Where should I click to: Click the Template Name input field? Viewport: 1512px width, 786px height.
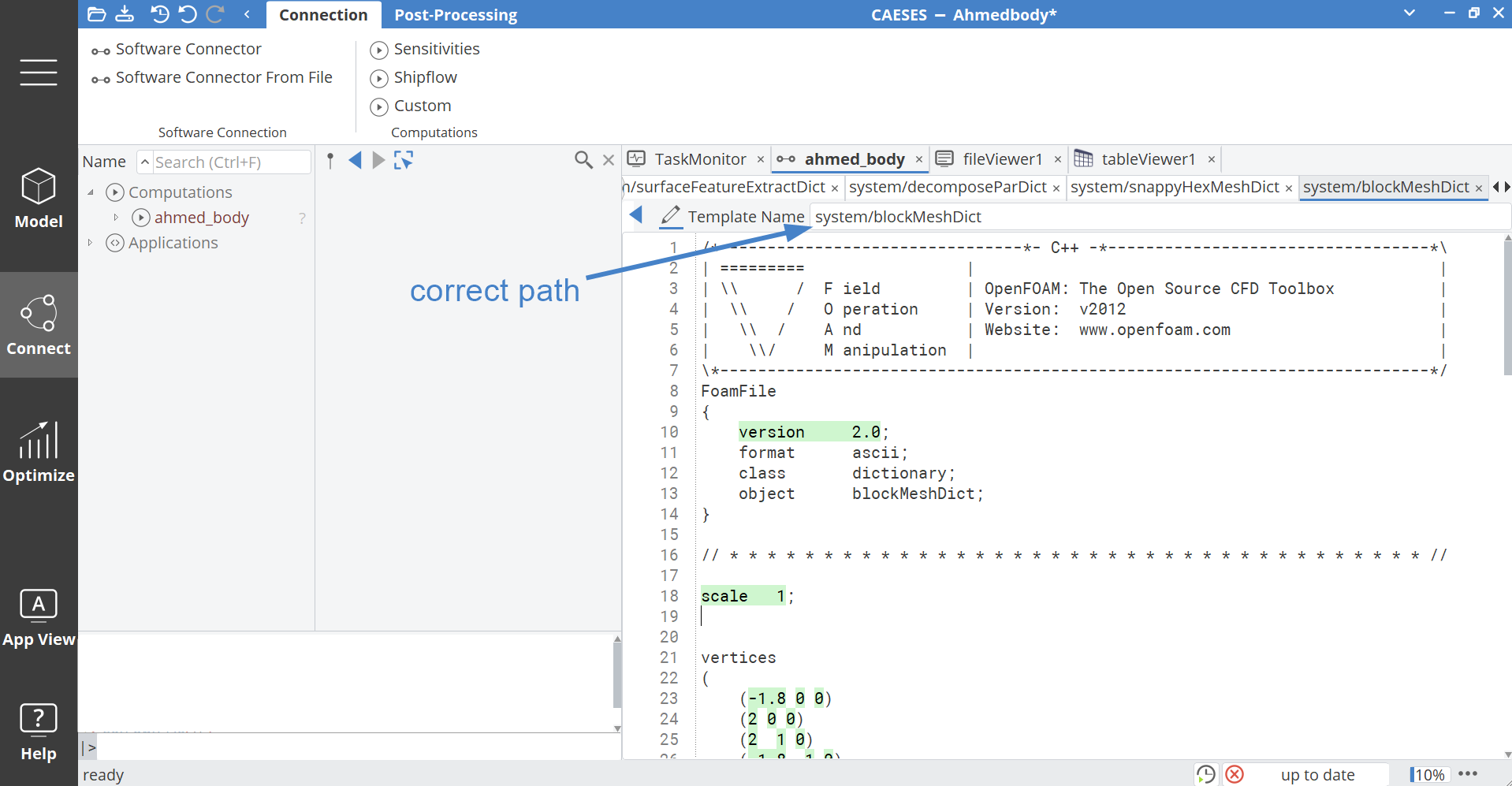click(1159, 217)
